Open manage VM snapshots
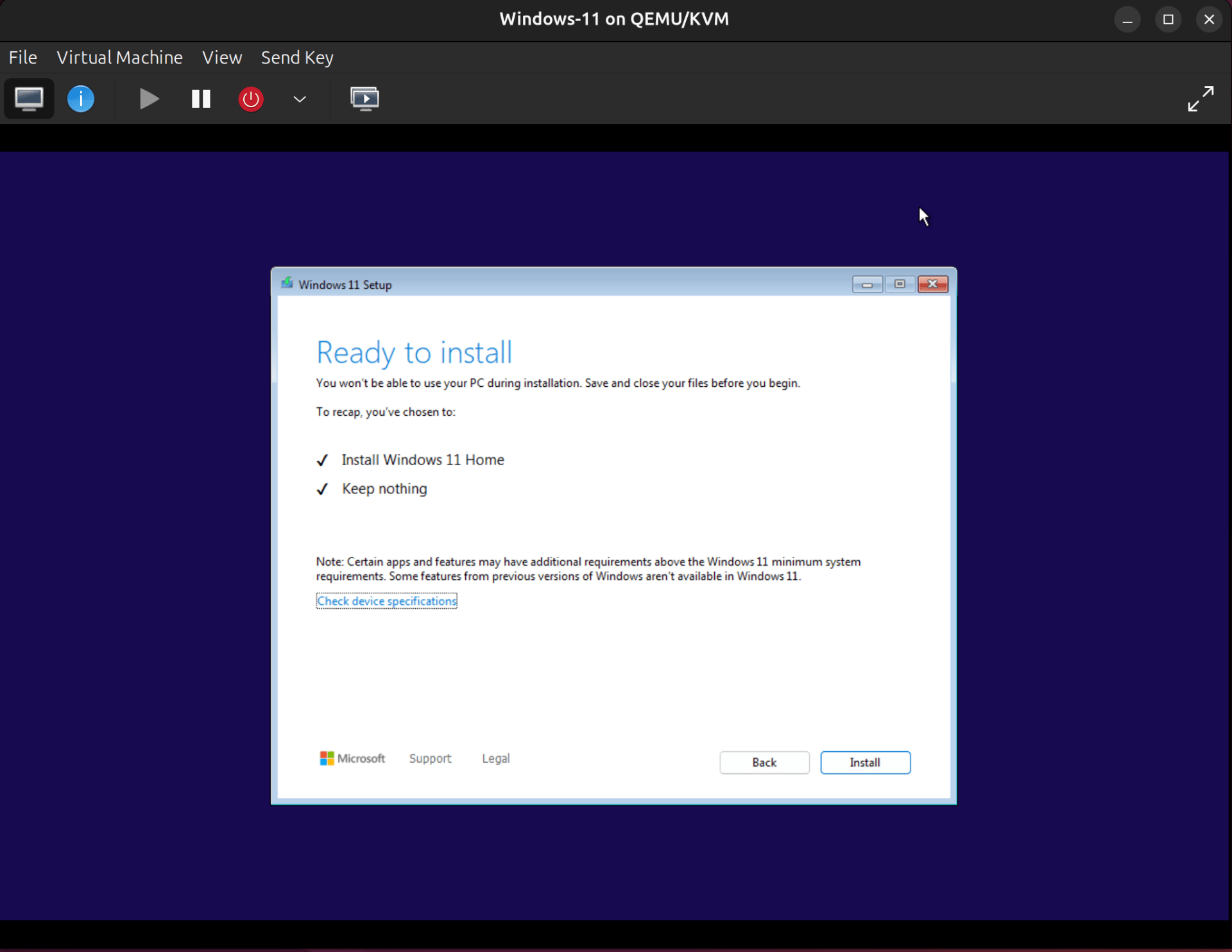This screenshot has width=1232, height=952. pyautogui.click(x=365, y=98)
